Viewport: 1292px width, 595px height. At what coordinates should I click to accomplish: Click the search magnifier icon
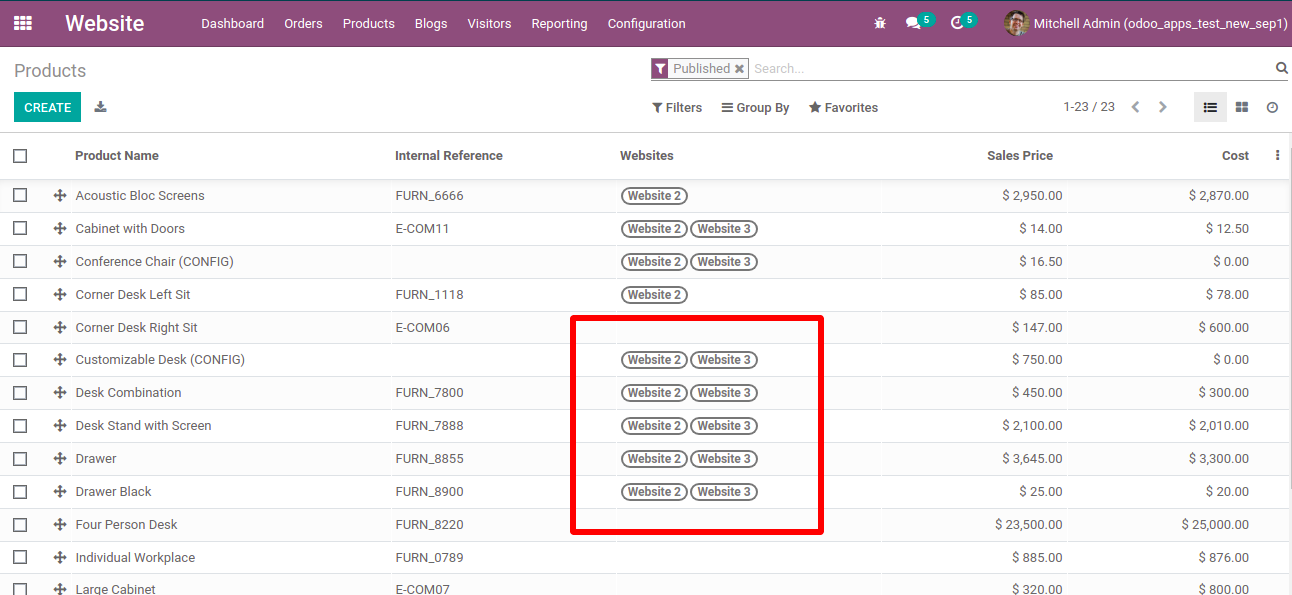(1281, 68)
